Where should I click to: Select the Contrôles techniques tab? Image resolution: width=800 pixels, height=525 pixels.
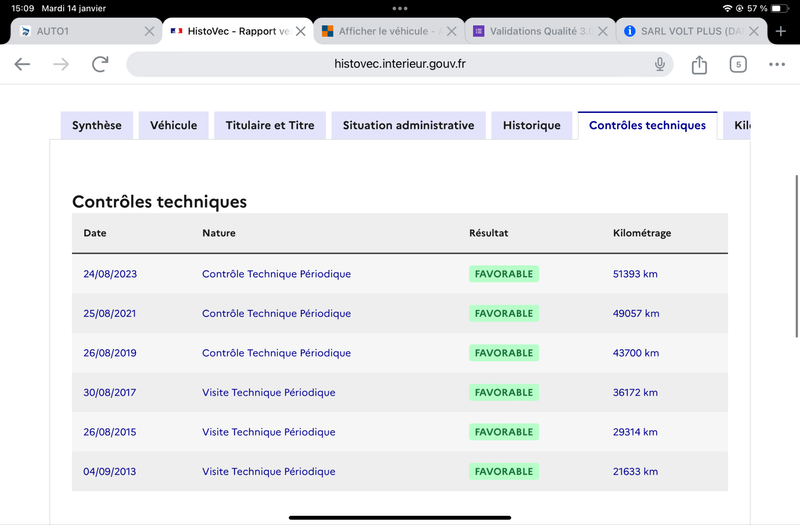tap(647, 126)
